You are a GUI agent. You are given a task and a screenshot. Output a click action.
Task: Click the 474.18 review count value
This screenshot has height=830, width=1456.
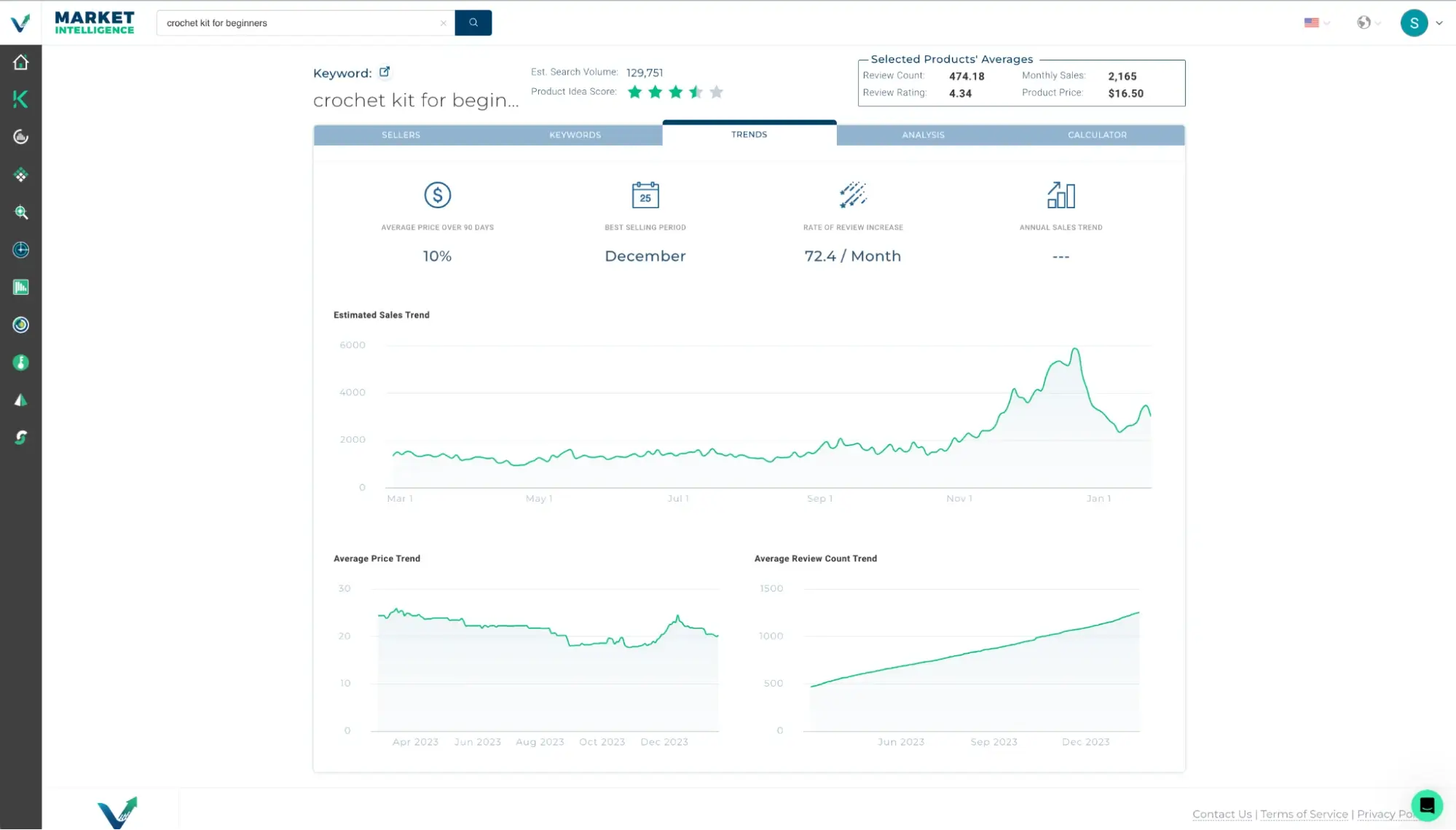coord(967,76)
